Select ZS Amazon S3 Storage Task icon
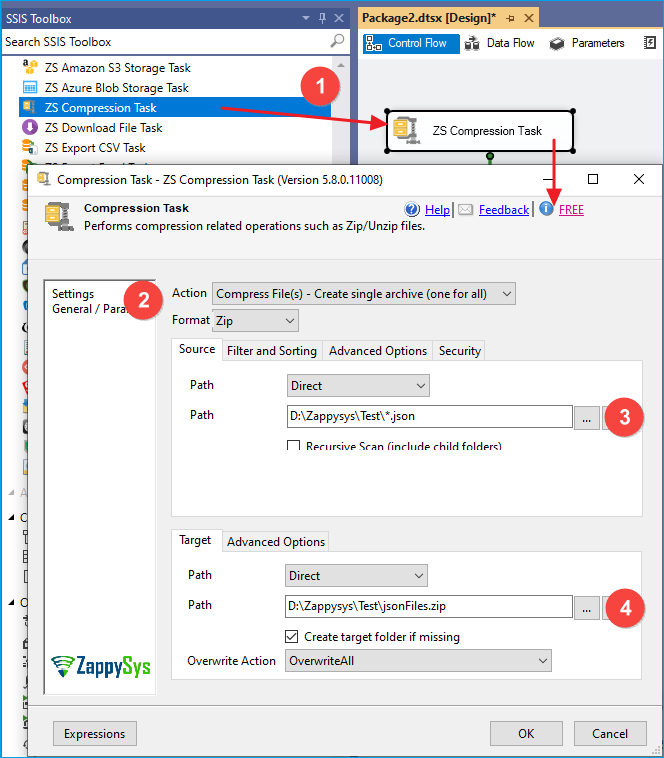664x758 pixels. point(30,68)
